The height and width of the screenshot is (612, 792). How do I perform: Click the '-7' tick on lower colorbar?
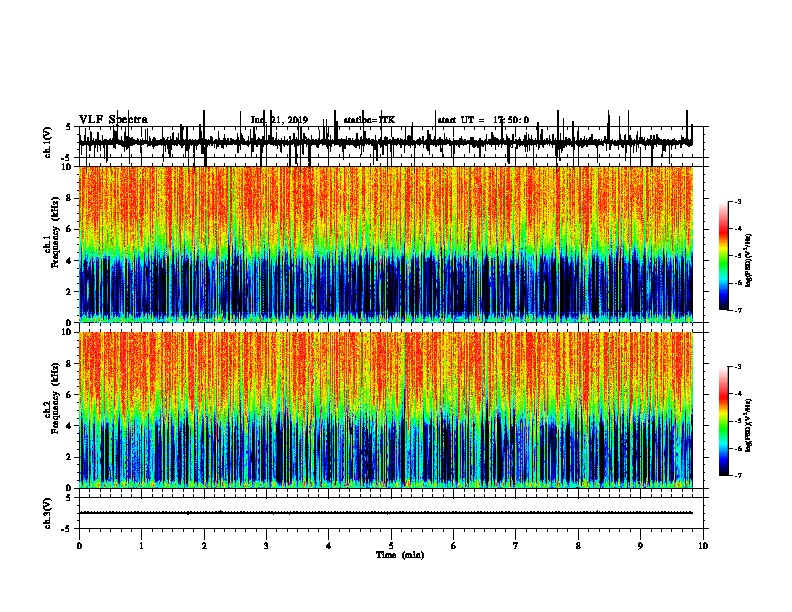point(737,476)
